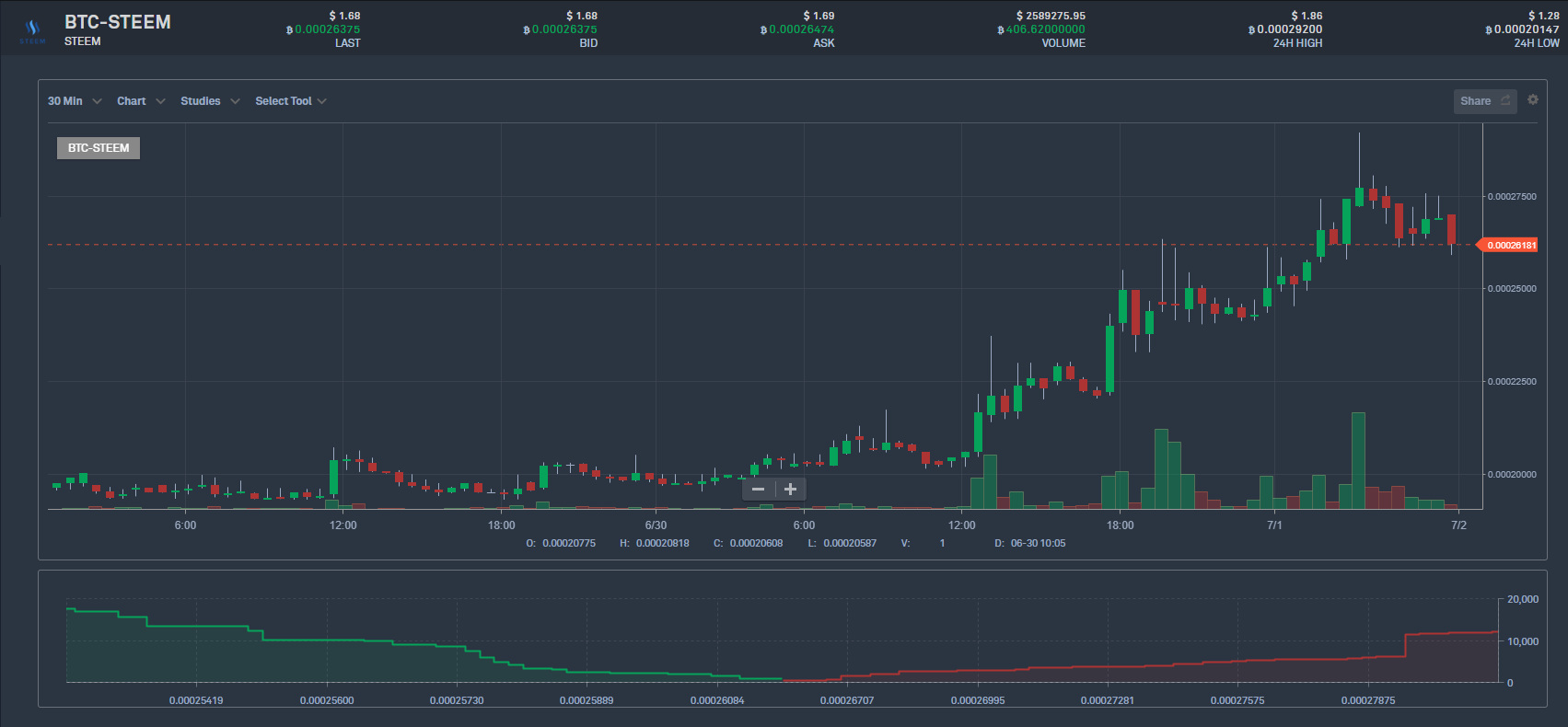Click the BTC-STEEM series label on chart
Image resolution: width=1568 pixels, height=727 pixels.
tap(99, 148)
